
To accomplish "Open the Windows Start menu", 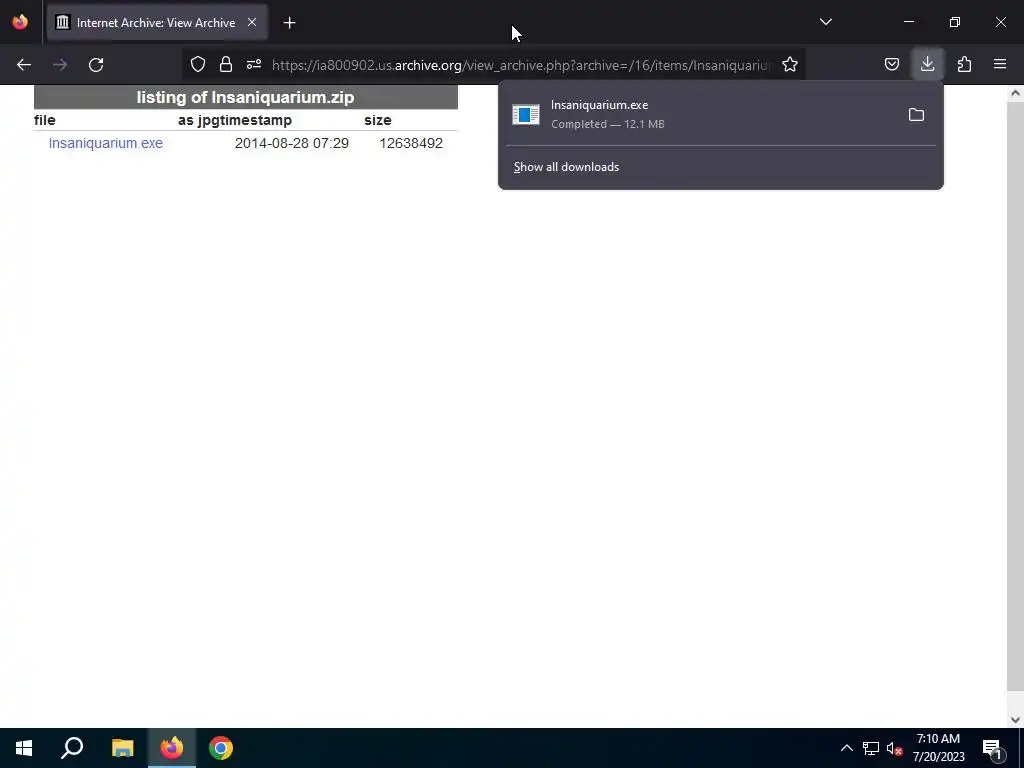I will pos(24,748).
